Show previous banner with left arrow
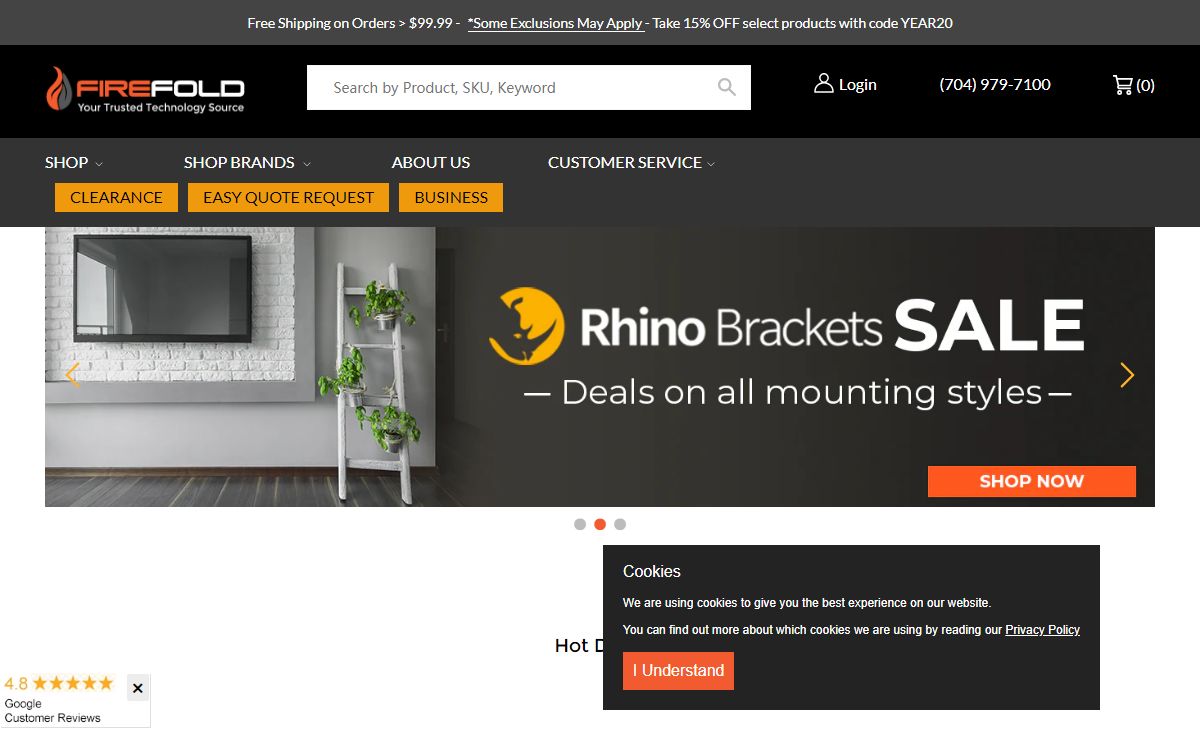 tap(72, 375)
